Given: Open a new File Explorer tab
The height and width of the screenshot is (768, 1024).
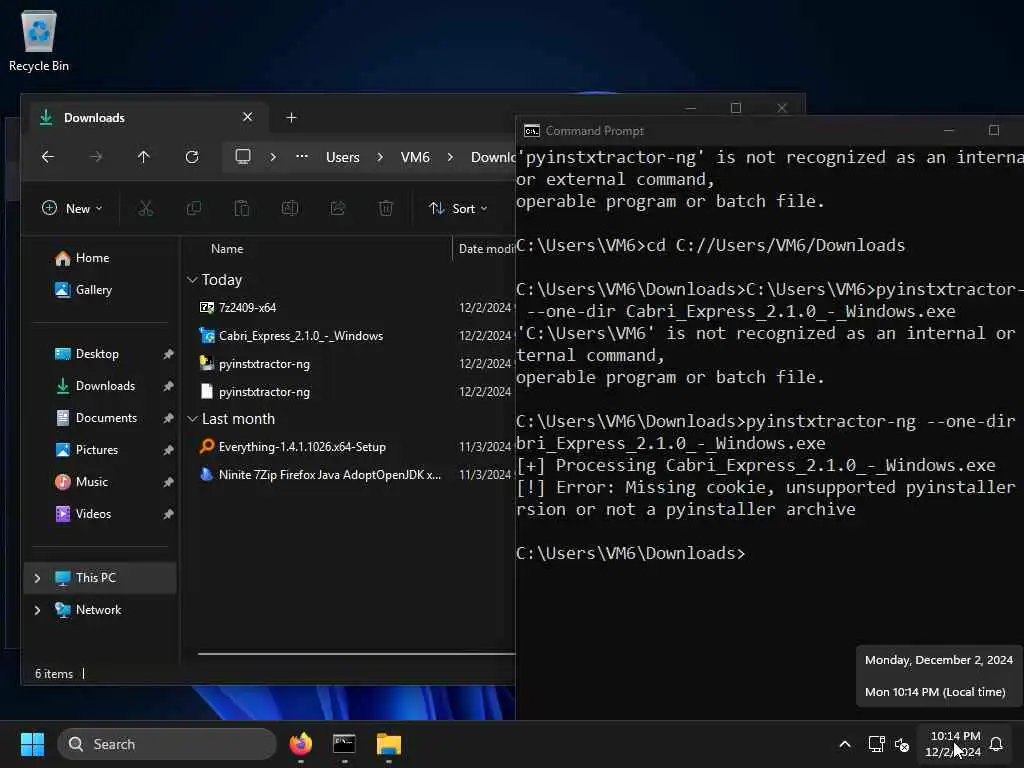Looking at the screenshot, I should click(291, 118).
